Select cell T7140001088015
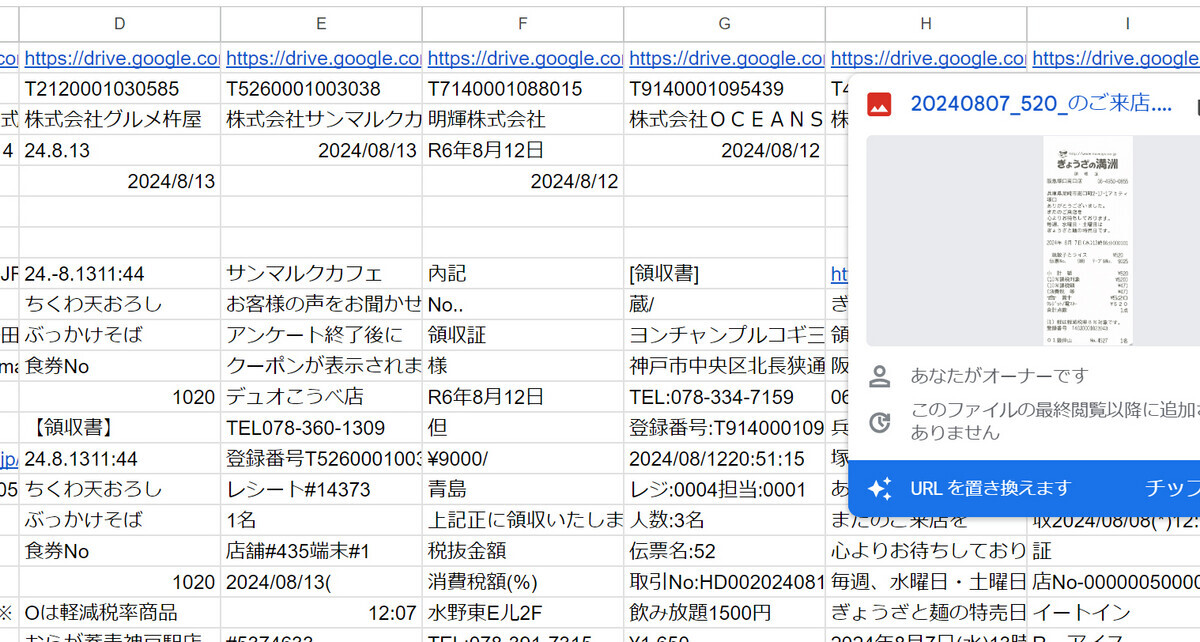The height and width of the screenshot is (642, 1200). click(523, 88)
